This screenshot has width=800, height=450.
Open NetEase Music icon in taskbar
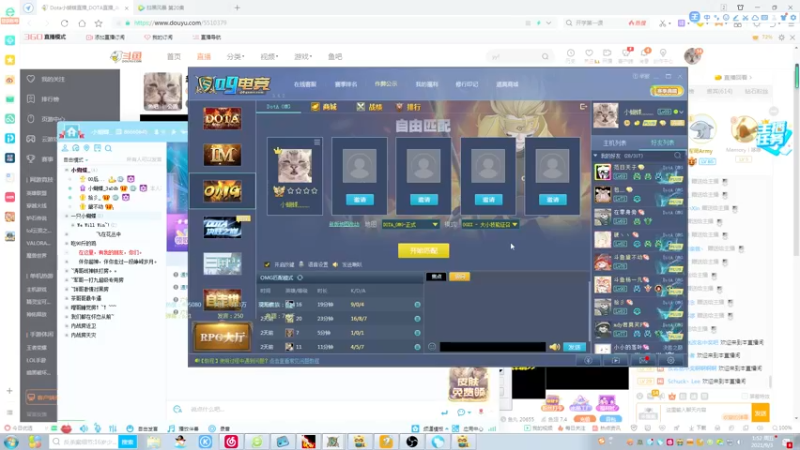pyautogui.click(x=231, y=442)
